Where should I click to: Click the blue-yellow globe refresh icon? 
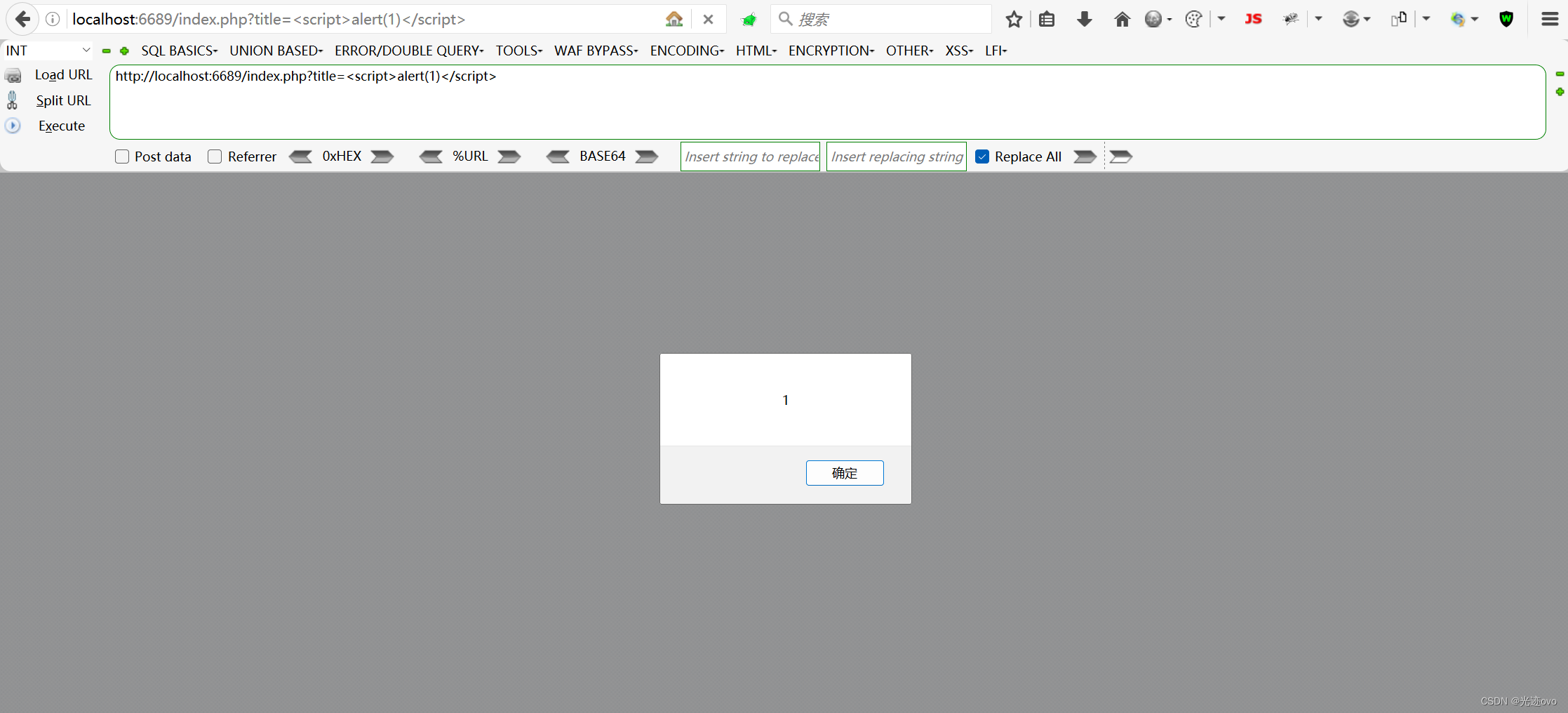[x=1458, y=19]
